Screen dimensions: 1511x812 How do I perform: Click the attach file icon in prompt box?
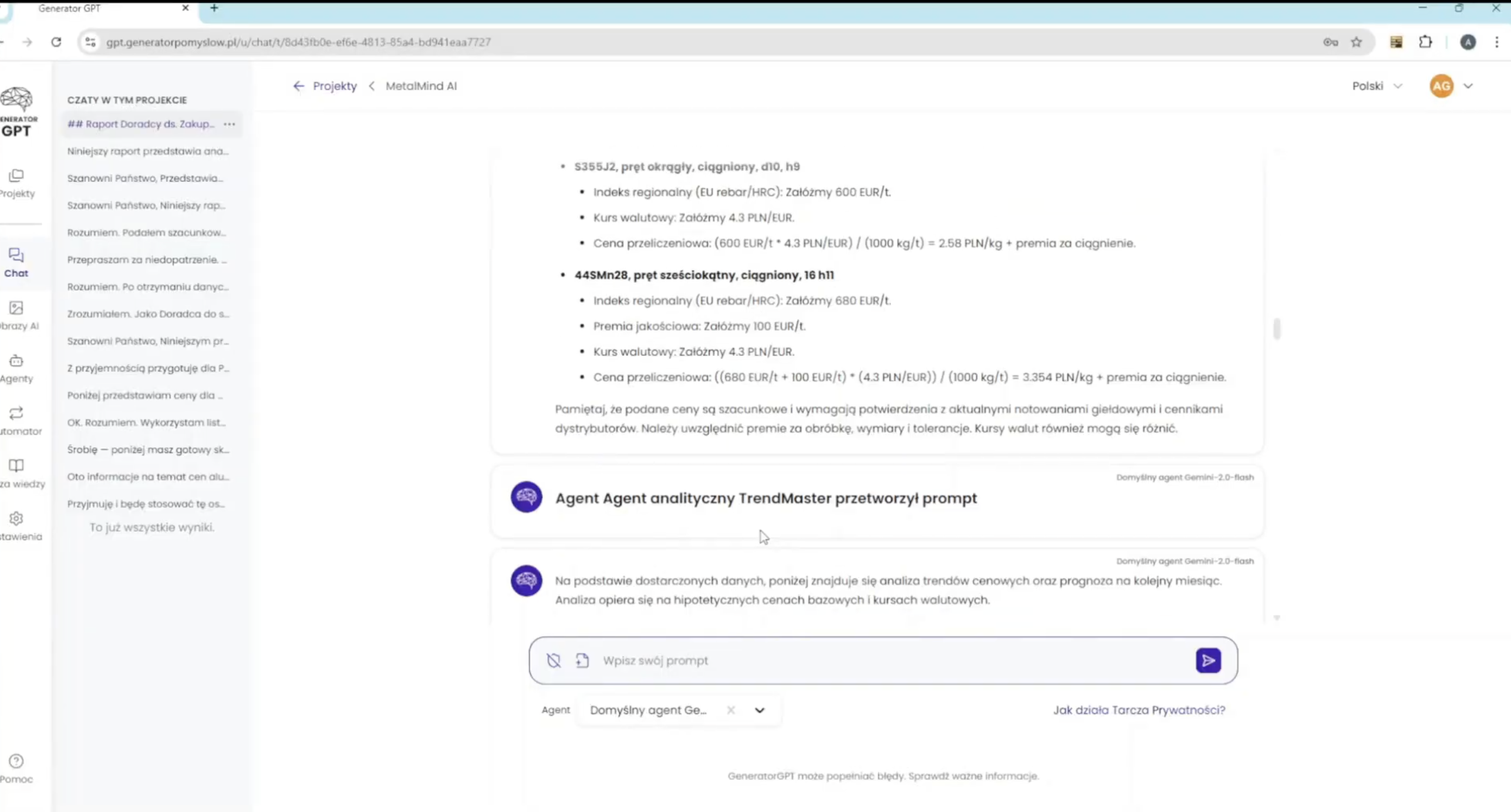point(582,661)
